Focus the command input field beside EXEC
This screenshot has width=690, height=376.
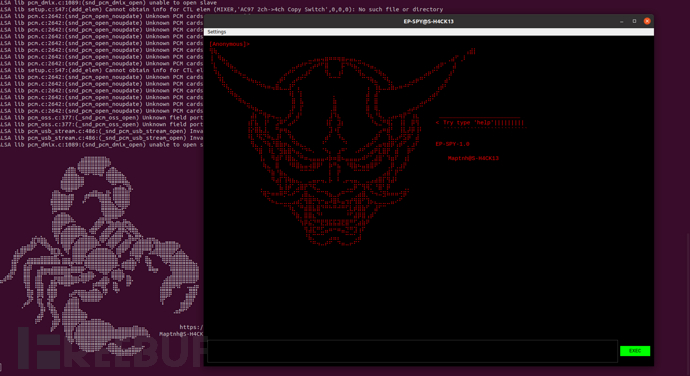412,351
